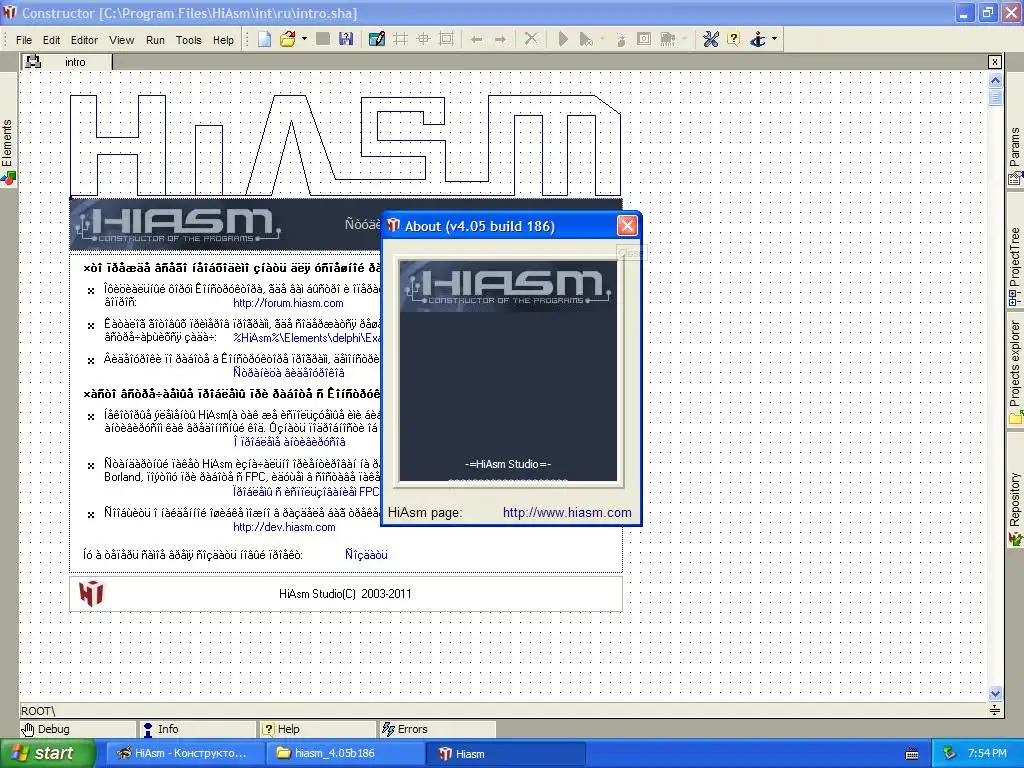The height and width of the screenshot is (768, 1024).
Task: Select the intro document tab
Action: (x=75, y=62)
